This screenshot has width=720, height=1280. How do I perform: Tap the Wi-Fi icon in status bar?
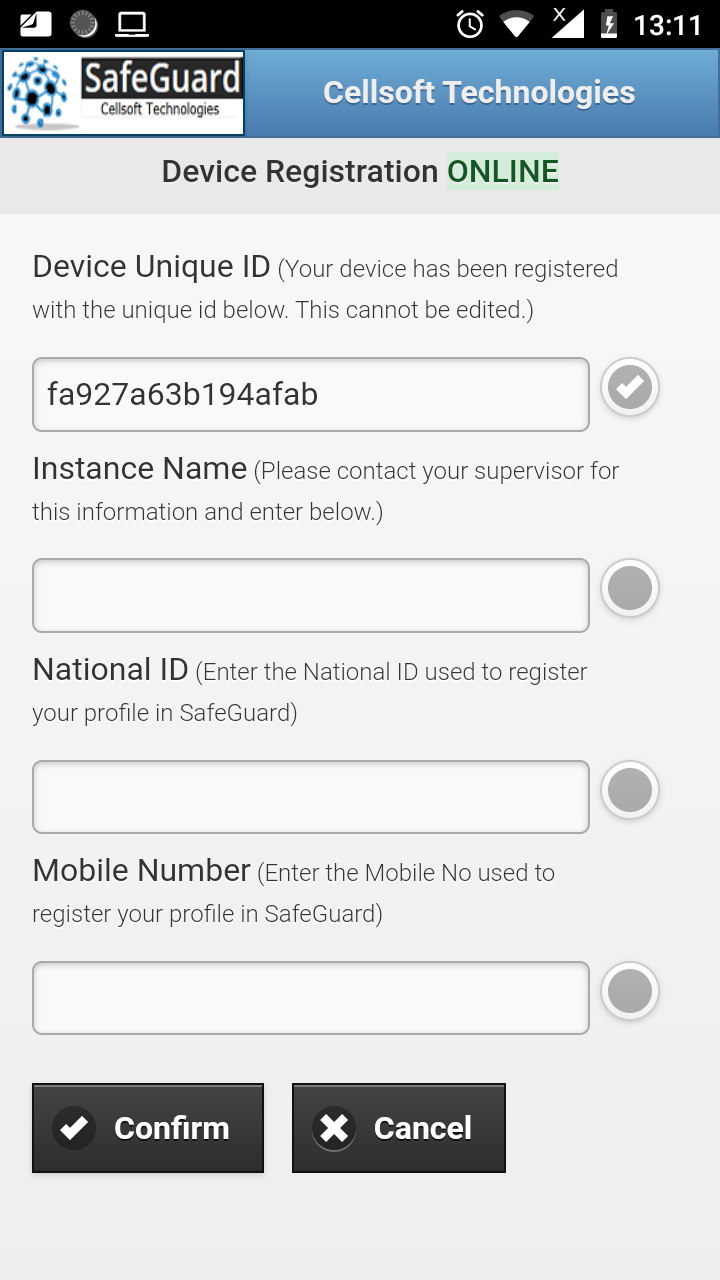pos(517,24)
